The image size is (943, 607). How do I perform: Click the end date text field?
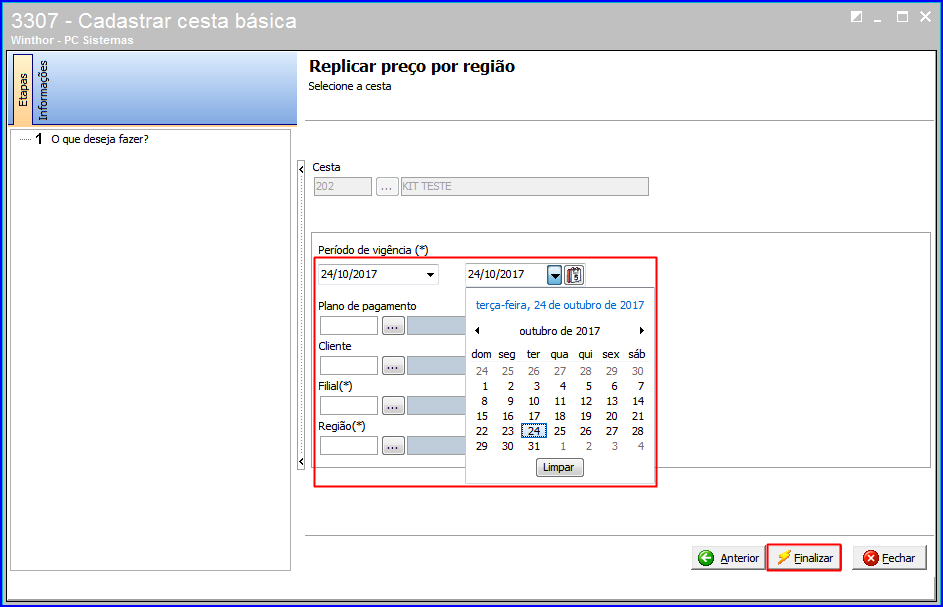pos(506,274)
